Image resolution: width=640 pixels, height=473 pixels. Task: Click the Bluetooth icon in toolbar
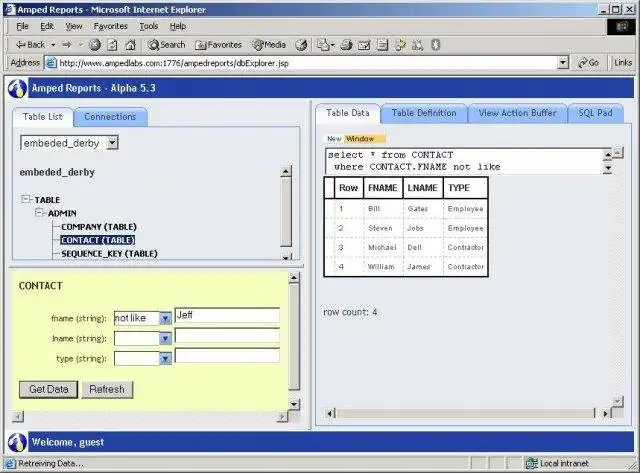[436, 45]
